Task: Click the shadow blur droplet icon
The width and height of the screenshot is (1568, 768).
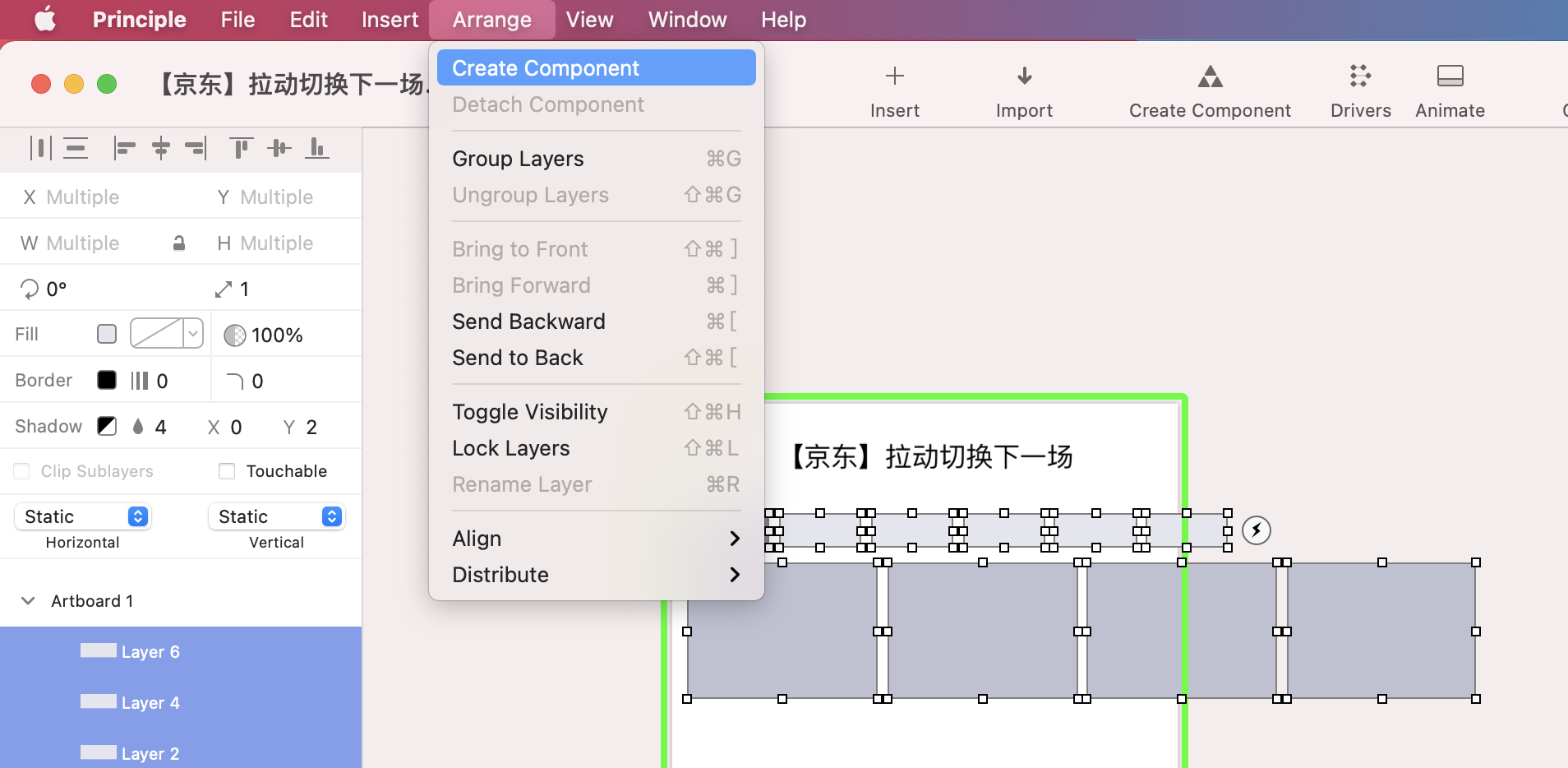Action: pos(138,426)
